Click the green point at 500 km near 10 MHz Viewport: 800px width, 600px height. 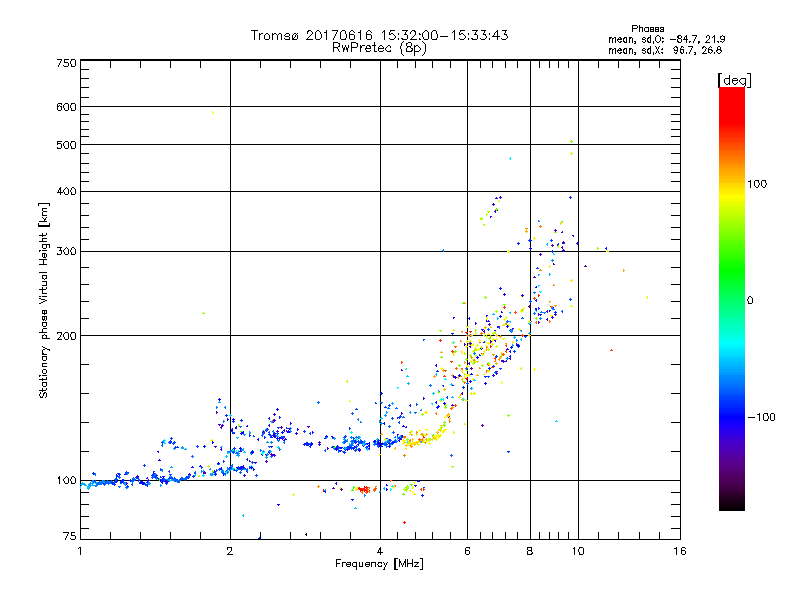(571, 142)
